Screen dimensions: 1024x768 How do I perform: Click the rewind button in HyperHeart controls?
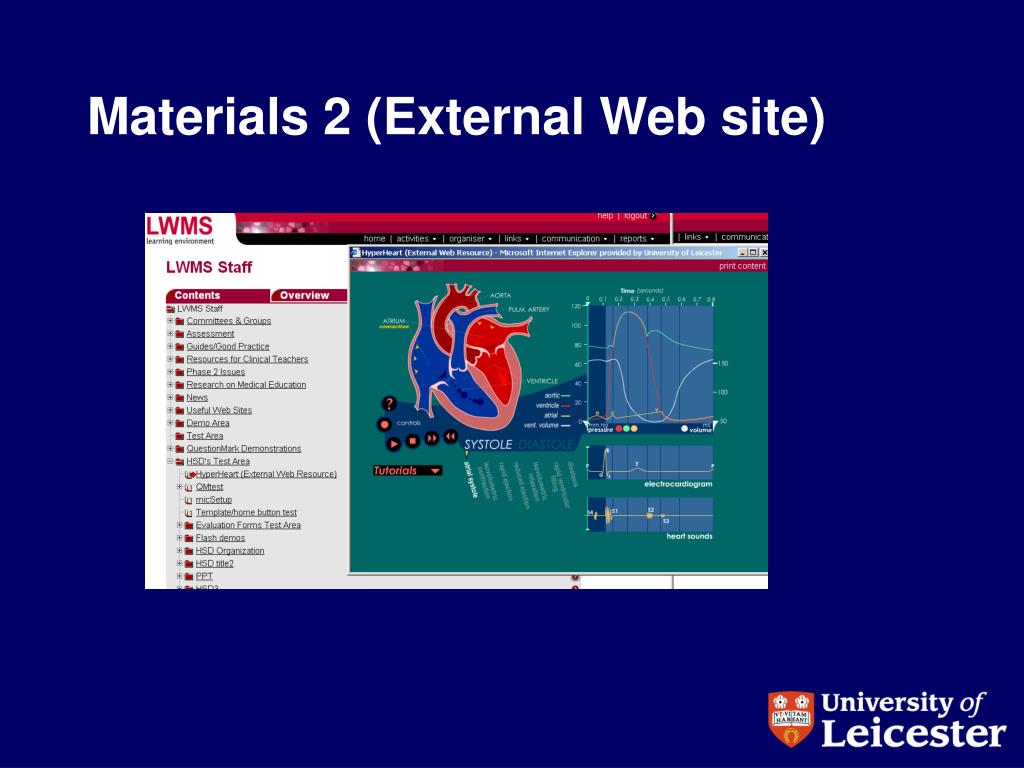pyautogui.click(x=451, y=436)
